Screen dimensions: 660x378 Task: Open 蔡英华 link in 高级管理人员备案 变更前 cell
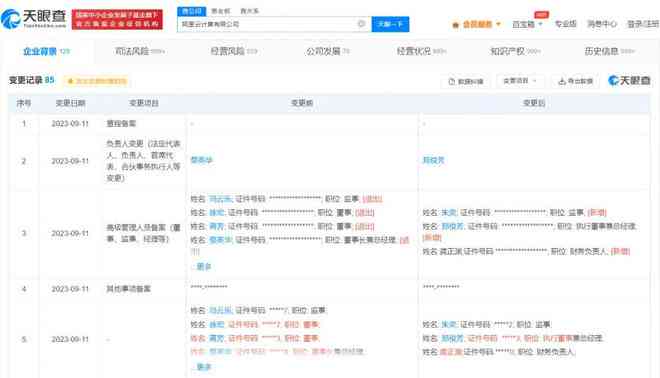point(221,240)
